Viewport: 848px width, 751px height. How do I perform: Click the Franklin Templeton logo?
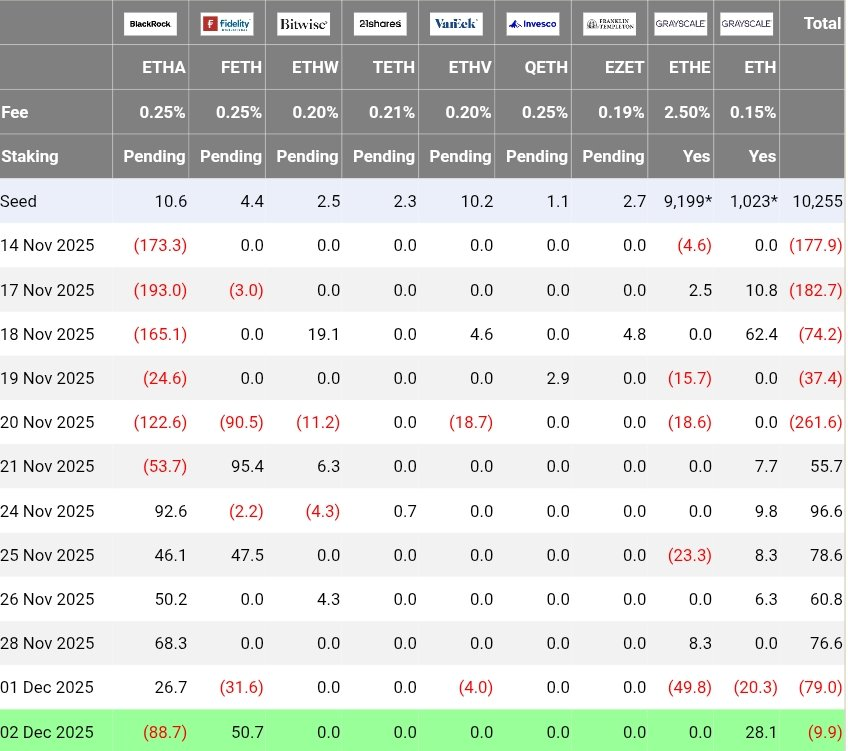(x=610, y=24)
